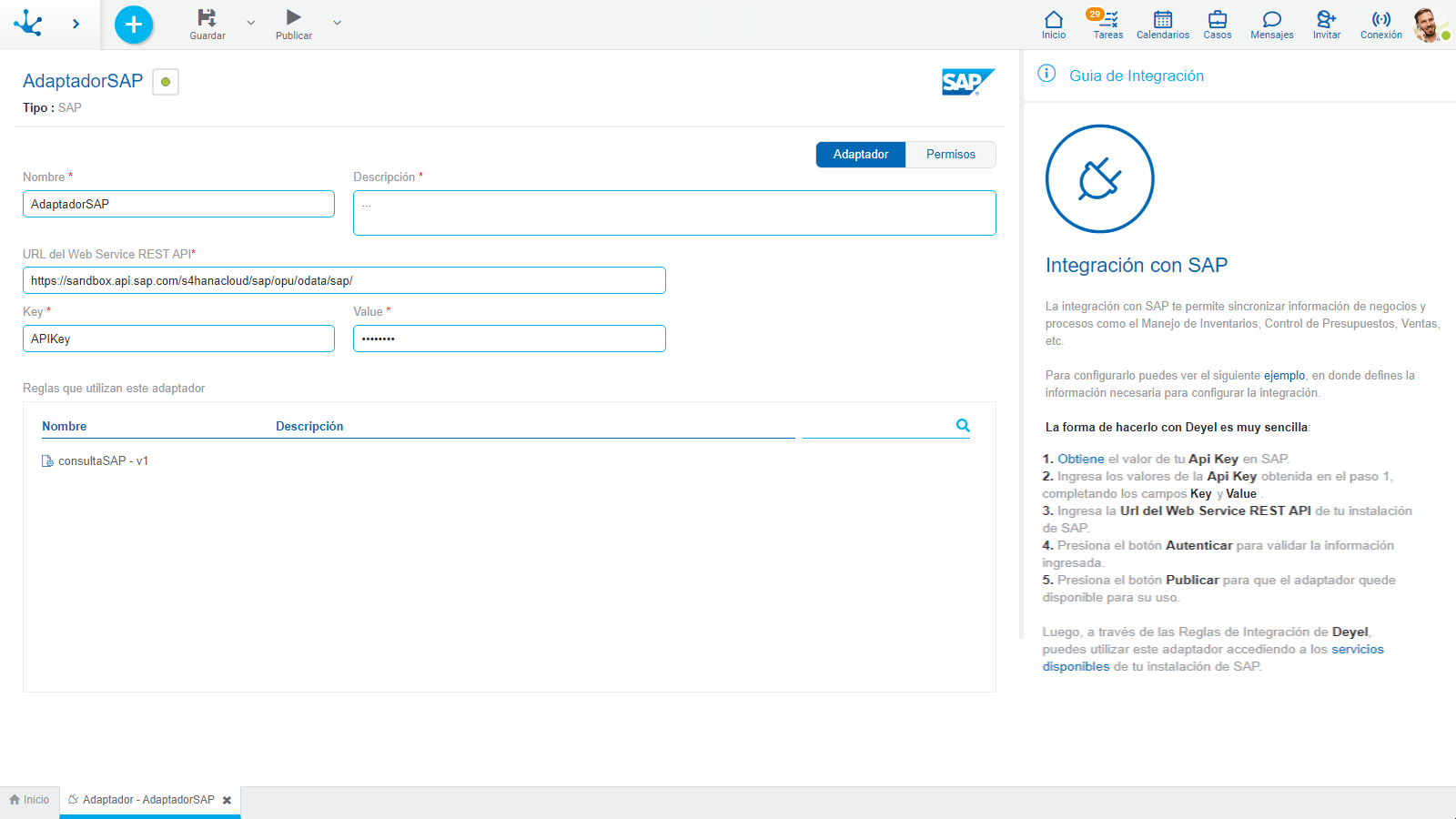Image resolution: width=1456 pixels, height=819 pixels.
Task: Open the Calendarios icon
Action: pos(1163,19)
